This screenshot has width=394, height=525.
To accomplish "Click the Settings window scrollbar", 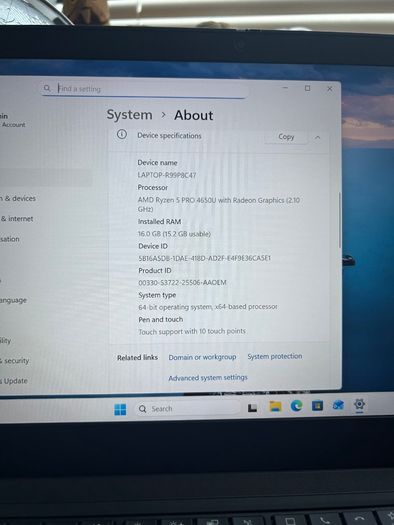I will coord(339,220).
